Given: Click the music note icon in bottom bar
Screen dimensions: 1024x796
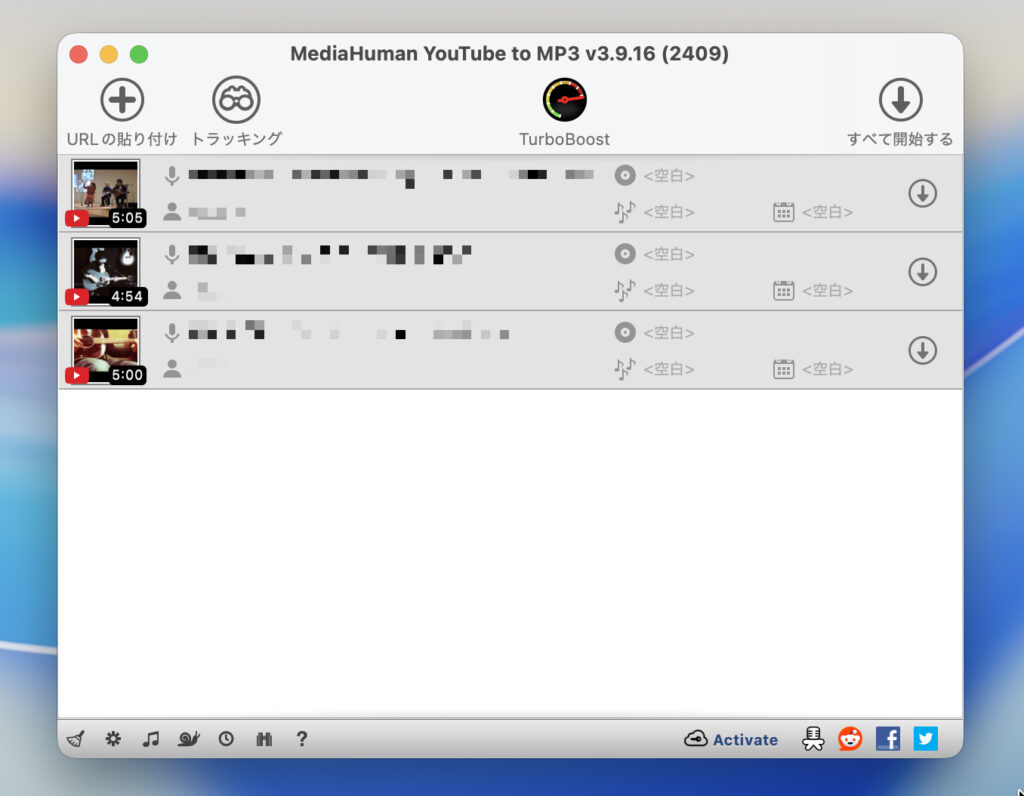Looking at the screenshot, I should point(151,739).
